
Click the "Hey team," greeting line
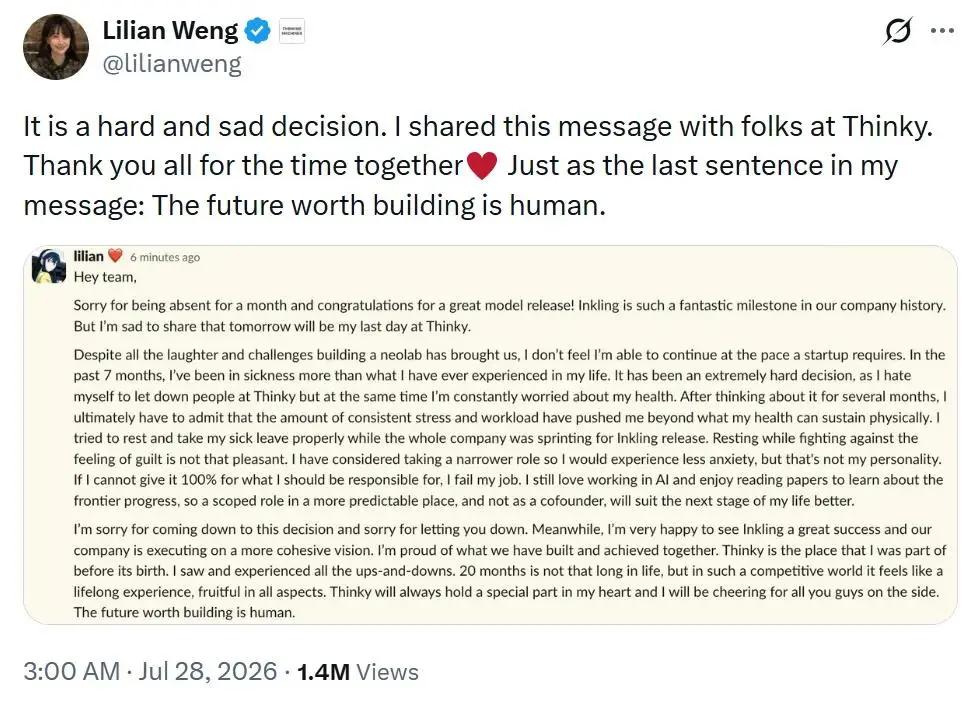[x=105, y=277]
